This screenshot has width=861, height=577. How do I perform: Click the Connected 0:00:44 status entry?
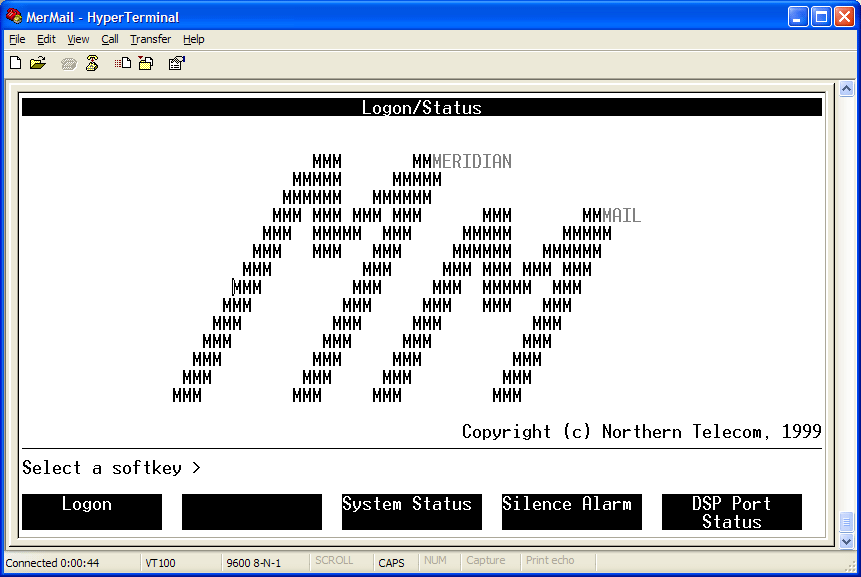[x=52, y=563]
